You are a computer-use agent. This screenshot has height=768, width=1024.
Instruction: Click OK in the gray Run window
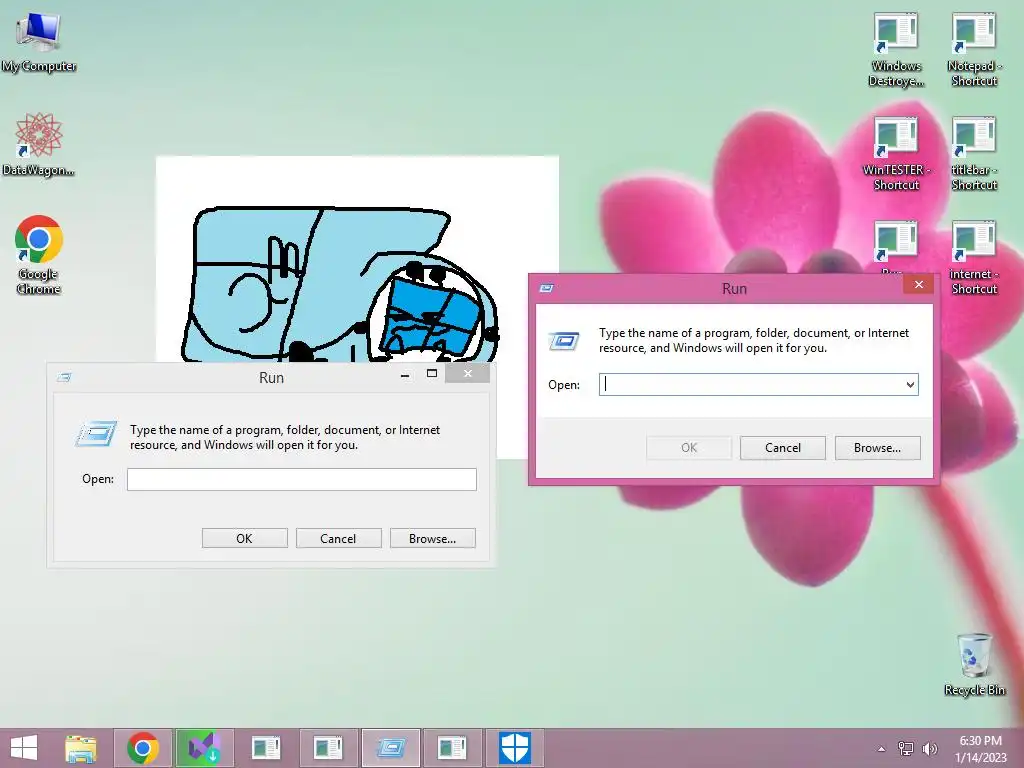pyautogui.click(x=244, y=539)
